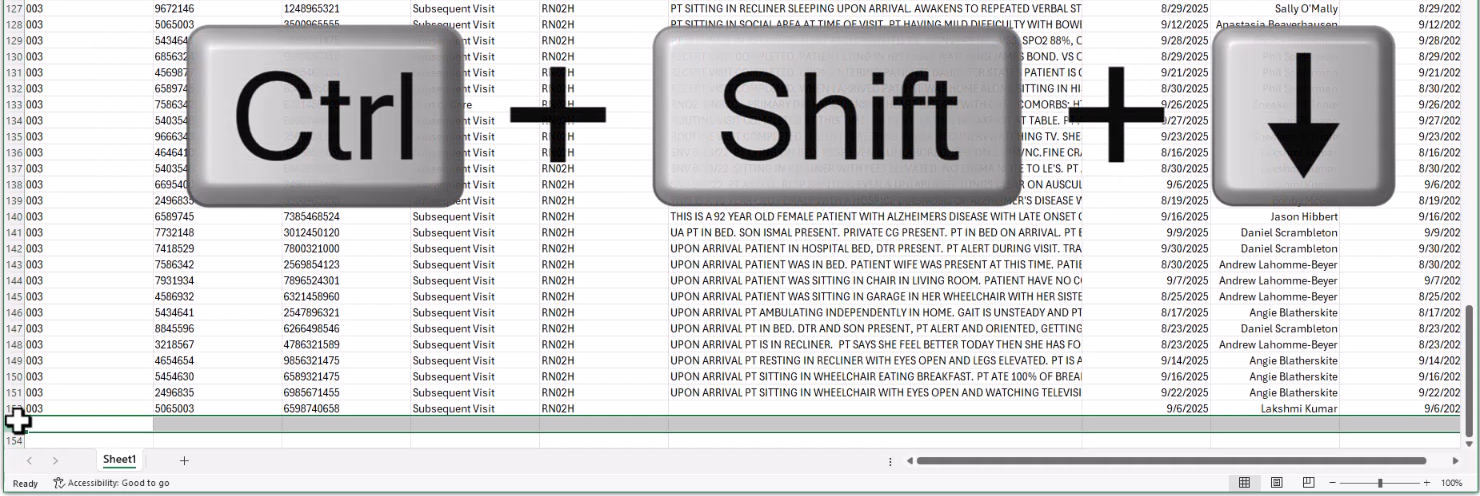
Task: Click the horizontal scroll right arrow
Action: coord(1455,461)
